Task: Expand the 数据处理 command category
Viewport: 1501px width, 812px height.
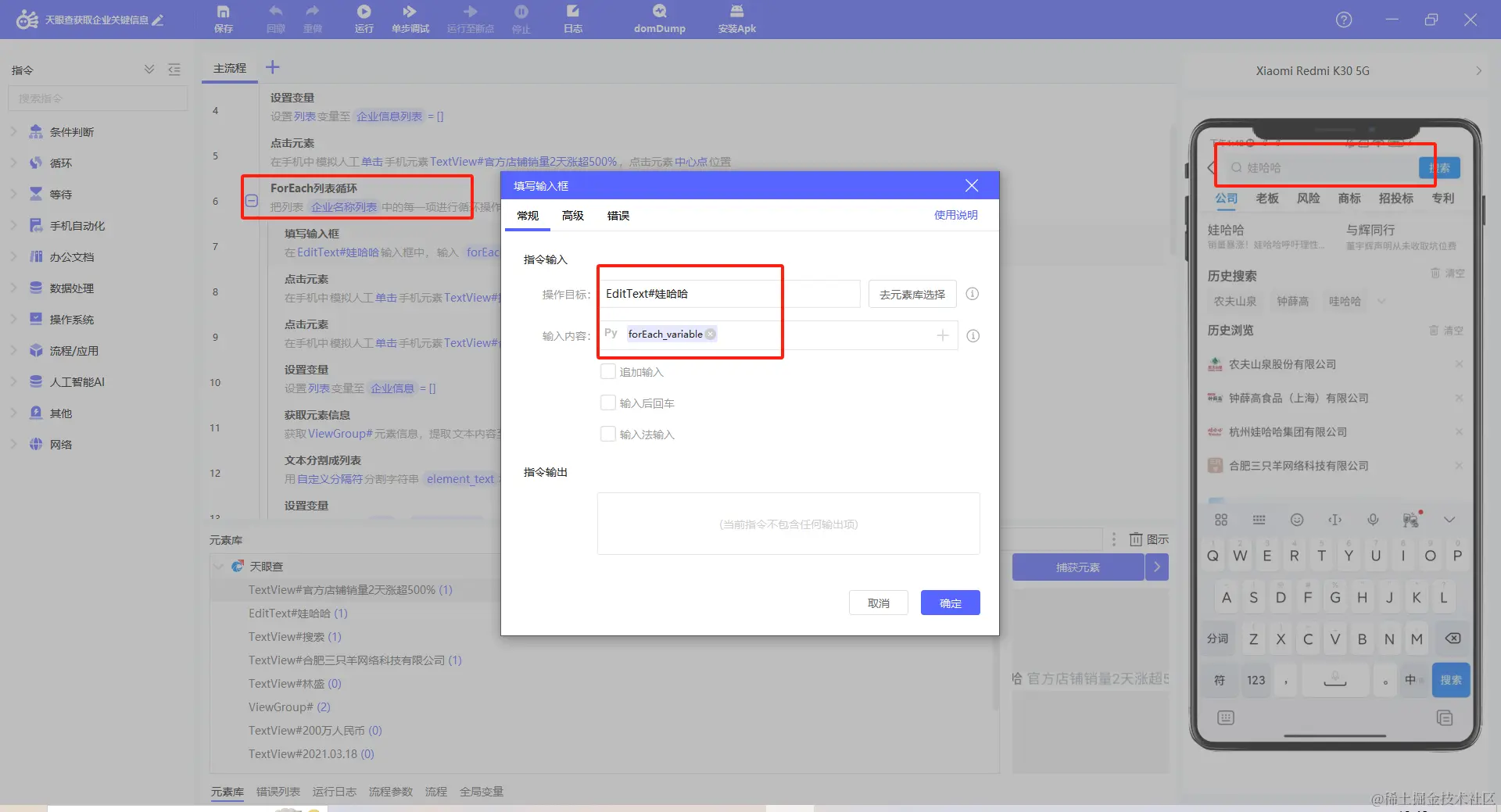Action: (x=13, y=288)
